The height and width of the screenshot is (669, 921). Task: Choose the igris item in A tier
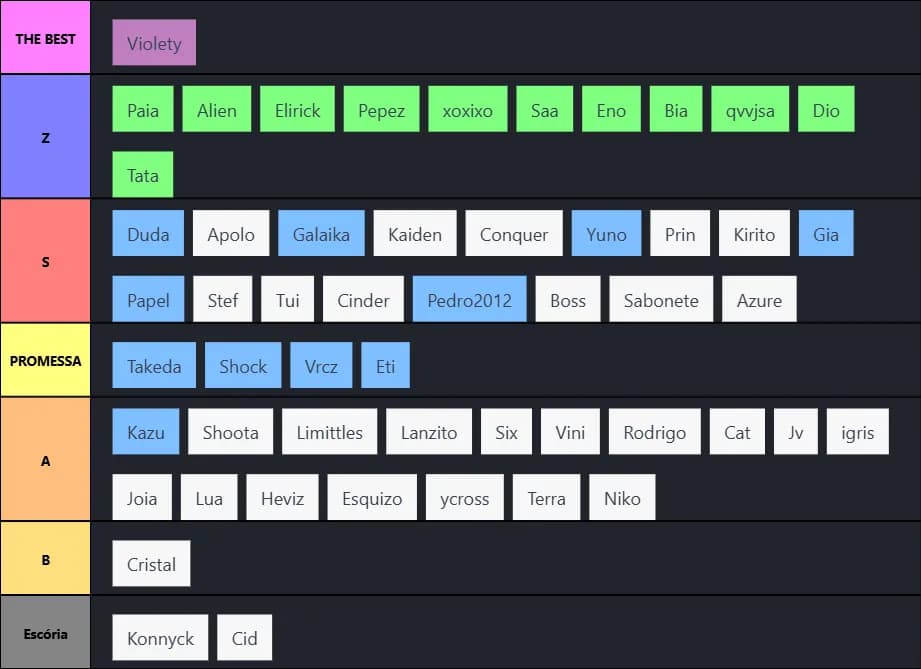point(857,432)
